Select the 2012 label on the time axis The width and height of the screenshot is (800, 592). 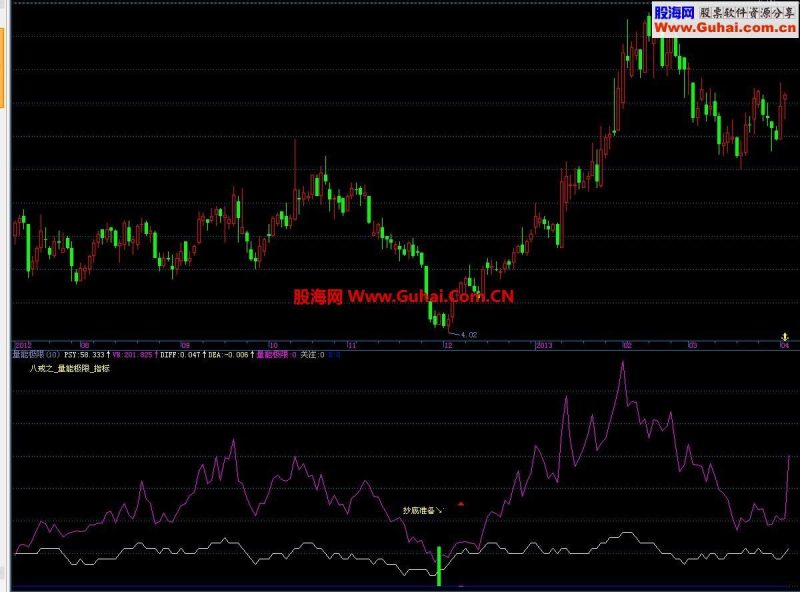[23, 346]
